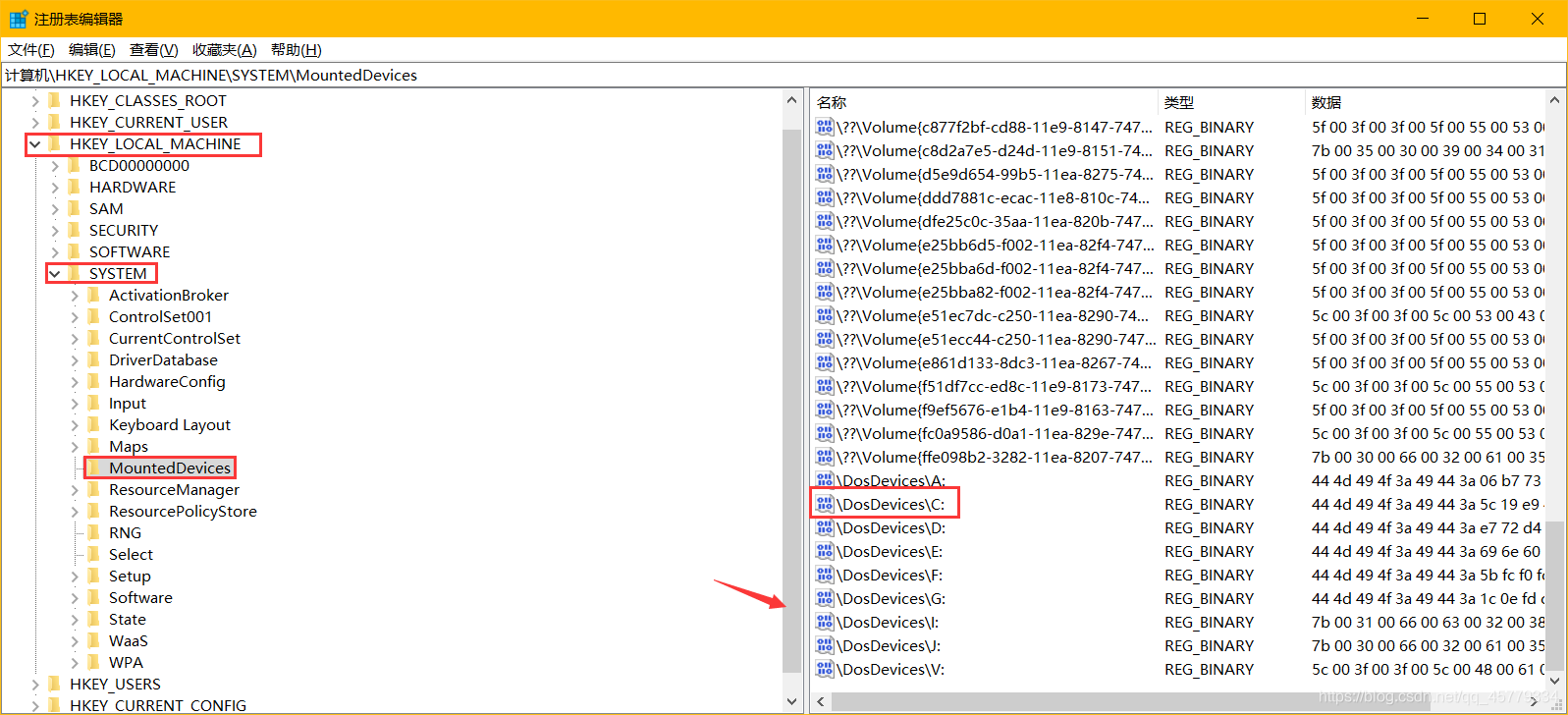
Task: Select the Input key
Action: tap(128, 403)
